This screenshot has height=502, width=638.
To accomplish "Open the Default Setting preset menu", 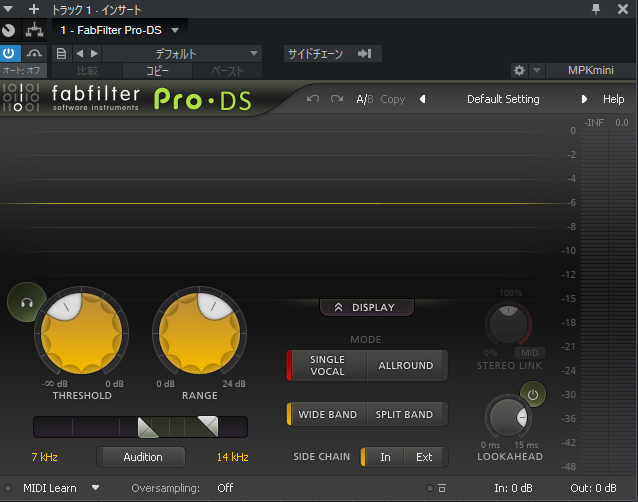I will pyautogui.click(x=503, y=99).
